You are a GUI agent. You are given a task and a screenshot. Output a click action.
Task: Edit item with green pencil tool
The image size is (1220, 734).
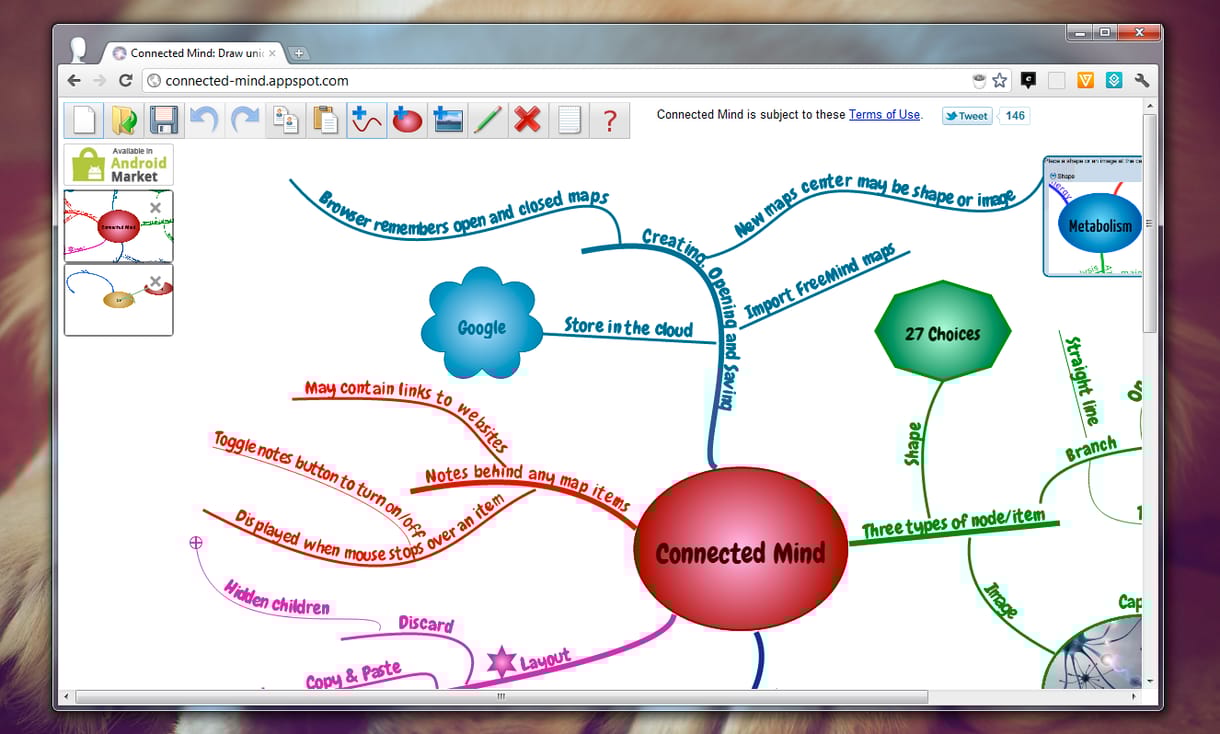[488, 120]
